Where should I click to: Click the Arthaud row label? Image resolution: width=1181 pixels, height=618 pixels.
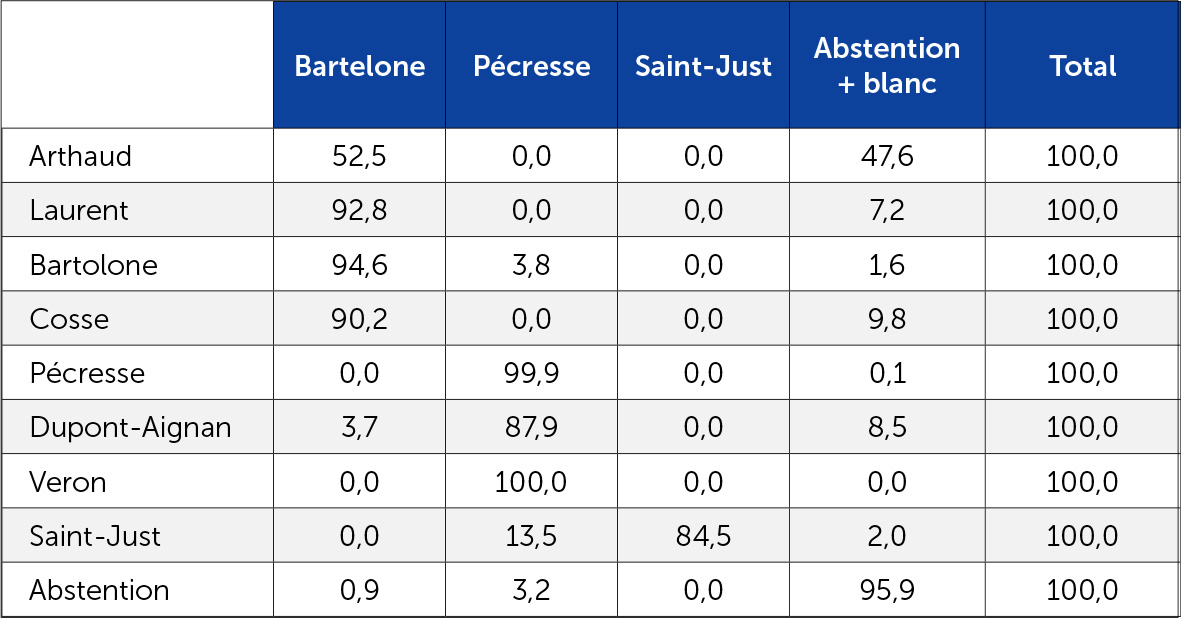click(x=81, y=156)
